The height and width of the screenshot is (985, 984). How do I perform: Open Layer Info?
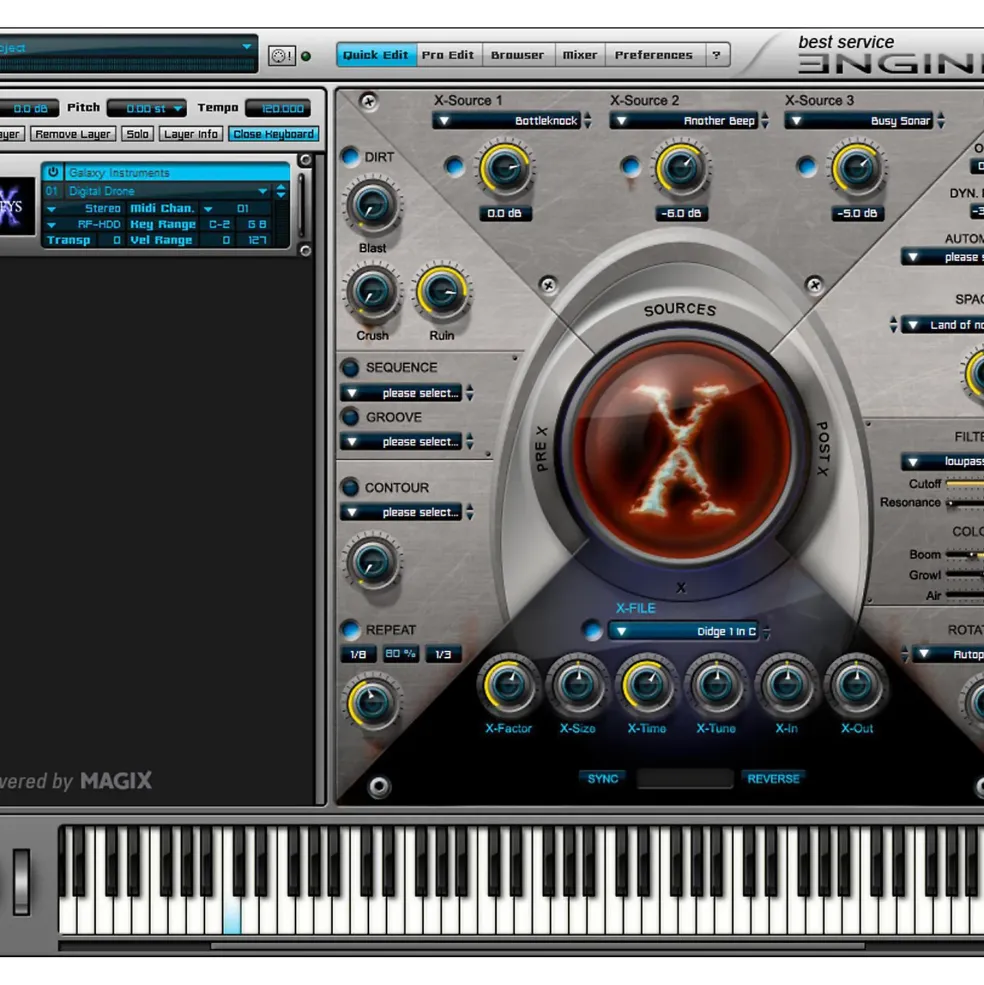click(x=191, y=134)
